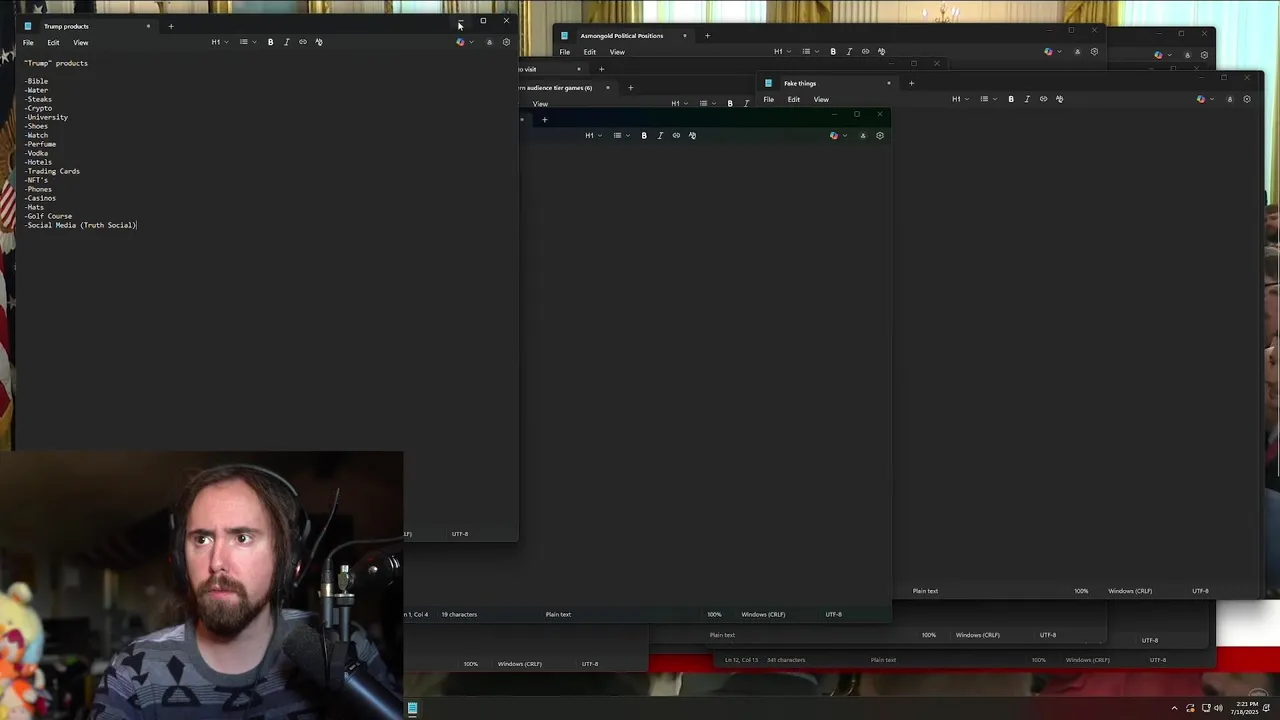
Task: Open Edit menu in Trump products window
Action: click(x=53, y=42)
